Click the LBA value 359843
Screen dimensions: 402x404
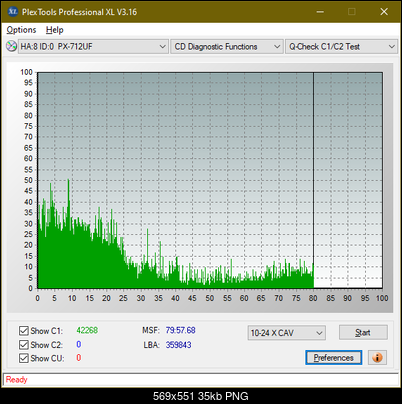178,345
